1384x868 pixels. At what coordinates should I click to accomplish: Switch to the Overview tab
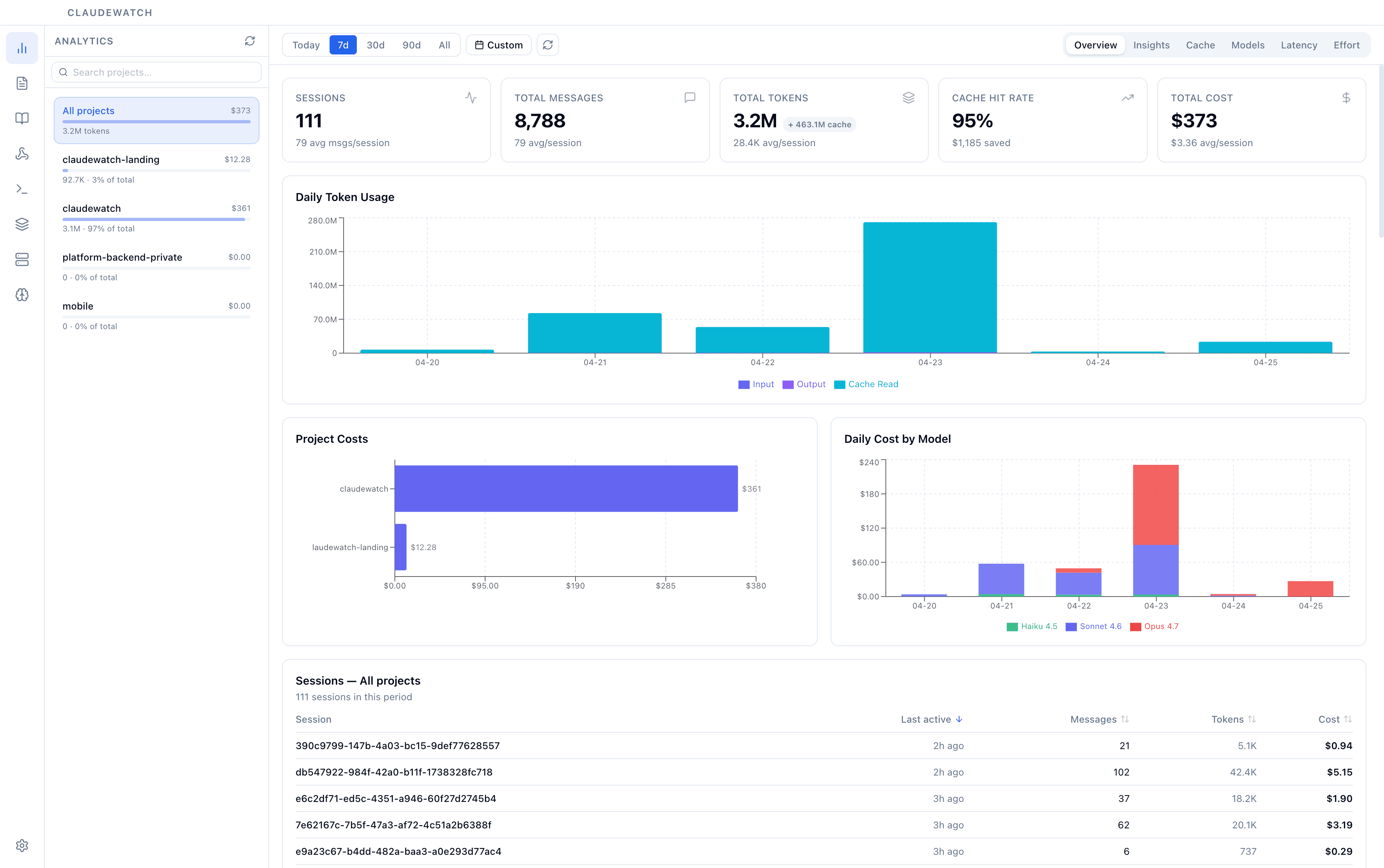1095,45
